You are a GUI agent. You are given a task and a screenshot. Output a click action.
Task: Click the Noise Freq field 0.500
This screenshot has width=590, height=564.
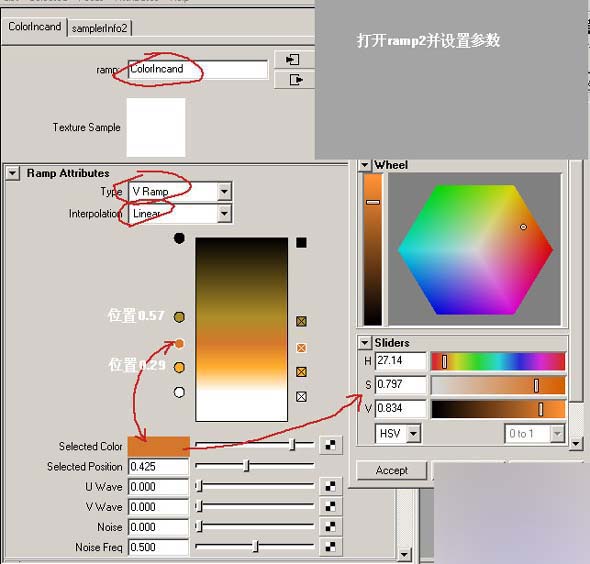[158, 547]
